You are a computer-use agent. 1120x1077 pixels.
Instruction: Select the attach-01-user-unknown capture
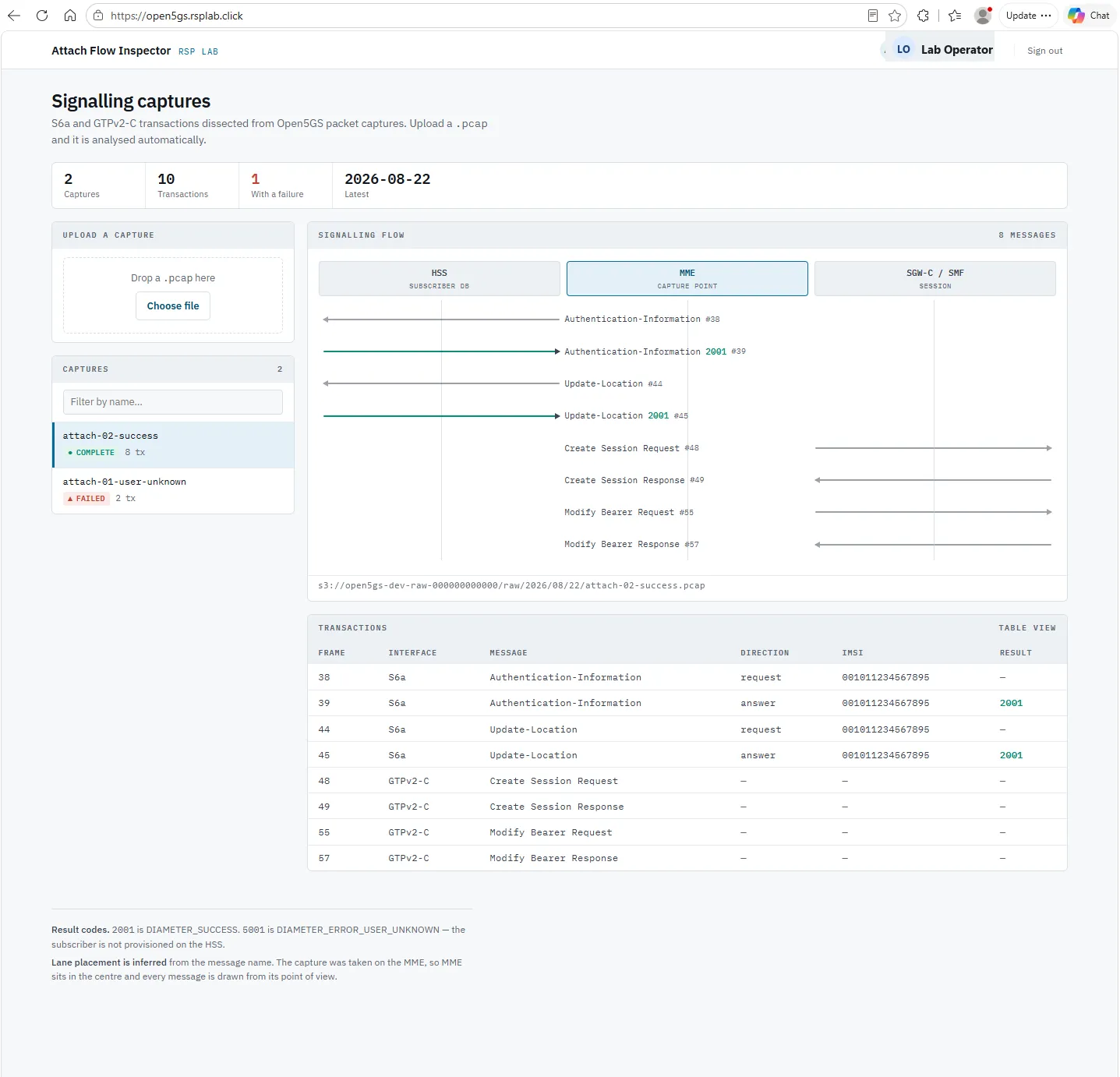[173, 491]
